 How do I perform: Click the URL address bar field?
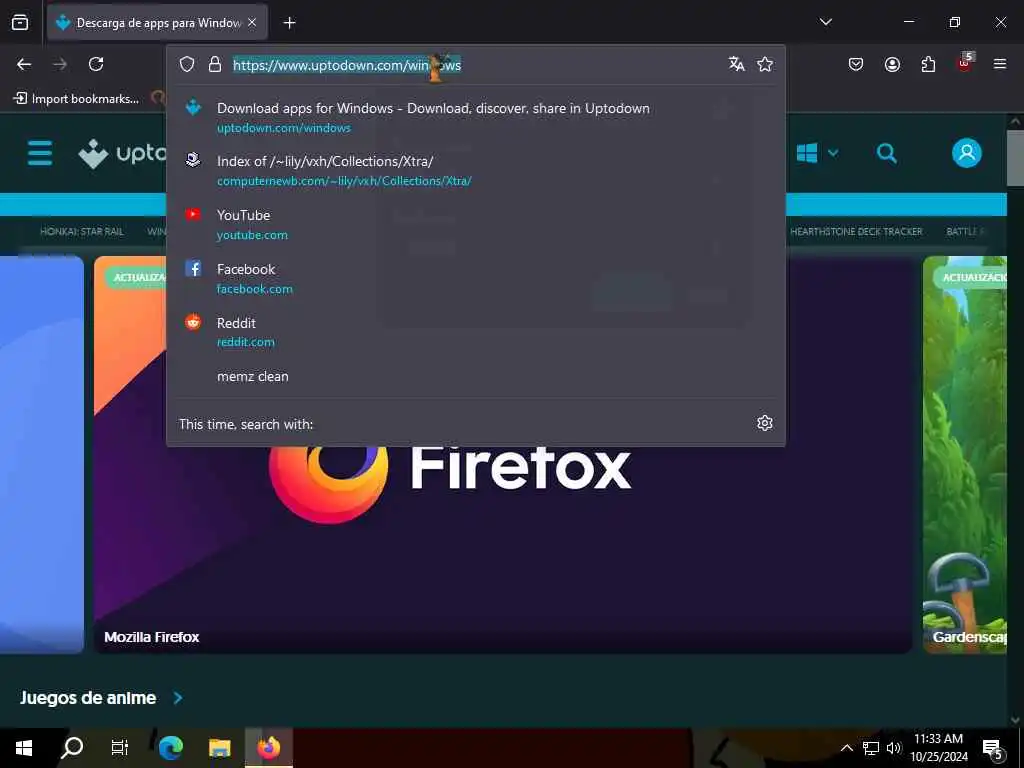pyautogui.click(x=477, y=65)
